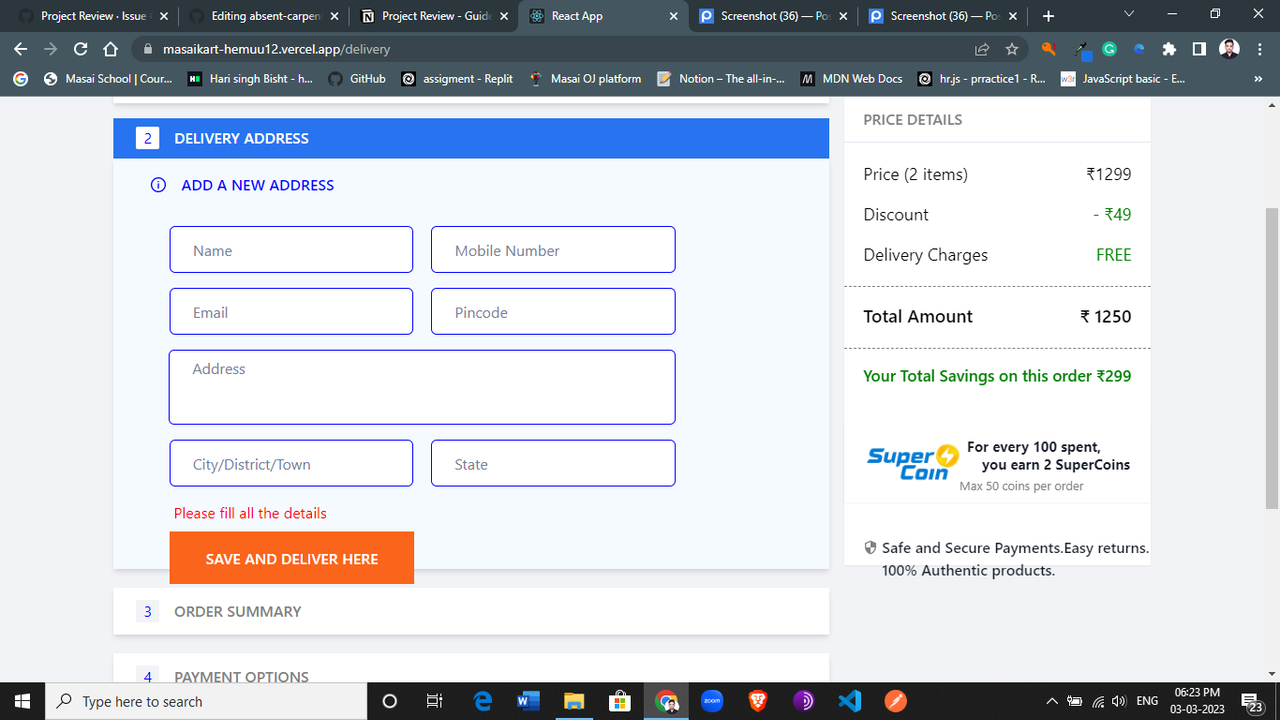Click the ADD A NEW ADDRESS heading
This screenshot has width=1280, height=720.
[x=258, y=185]
